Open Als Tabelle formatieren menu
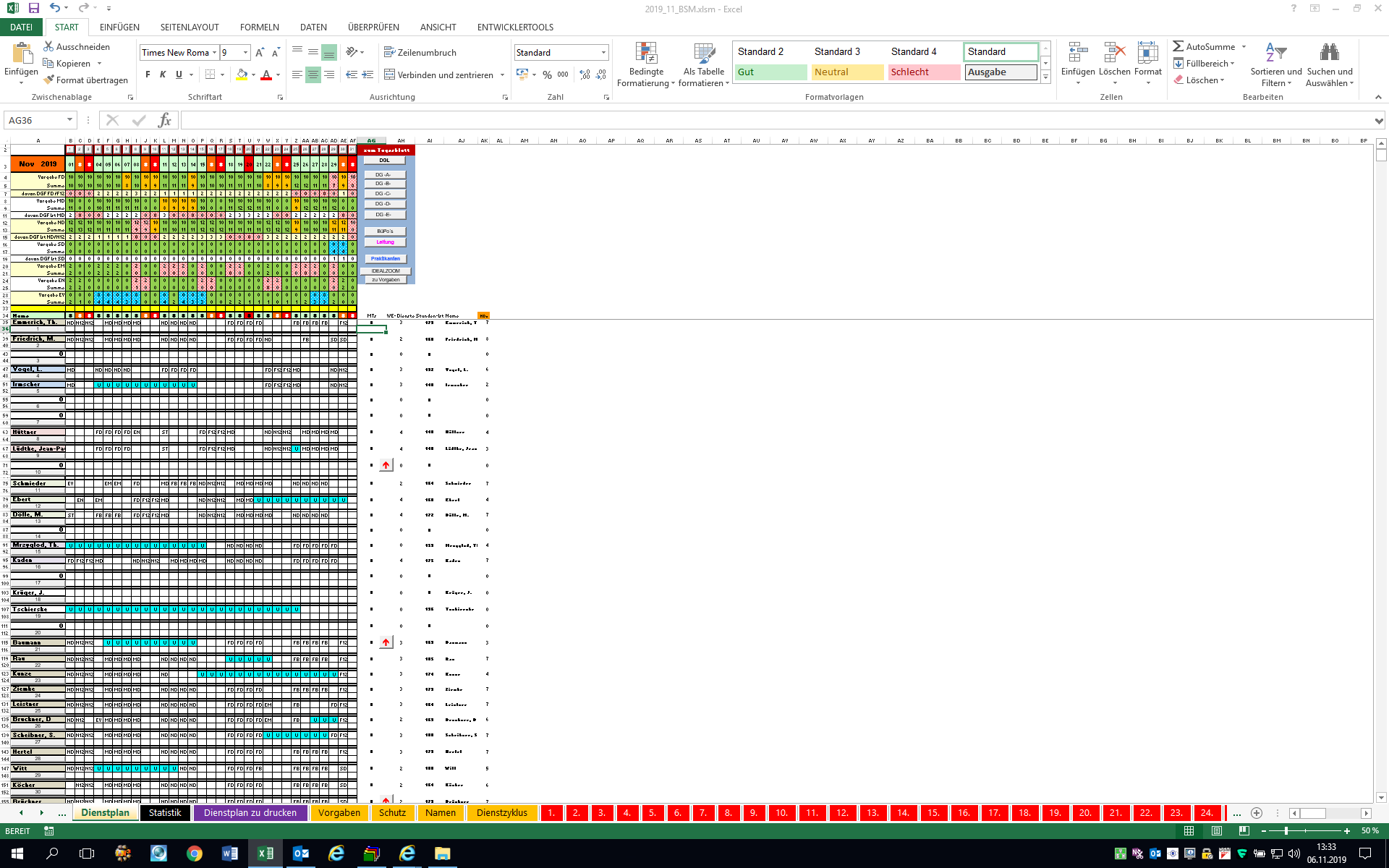1389x868 pixels. click(x=703, y=64)
